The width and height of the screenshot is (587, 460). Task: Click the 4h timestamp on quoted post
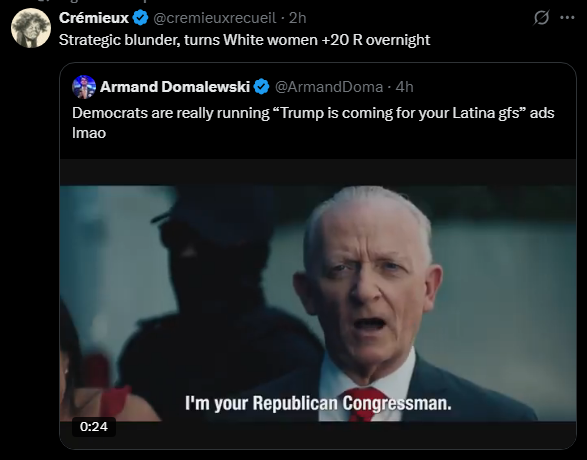coord(404,87)
